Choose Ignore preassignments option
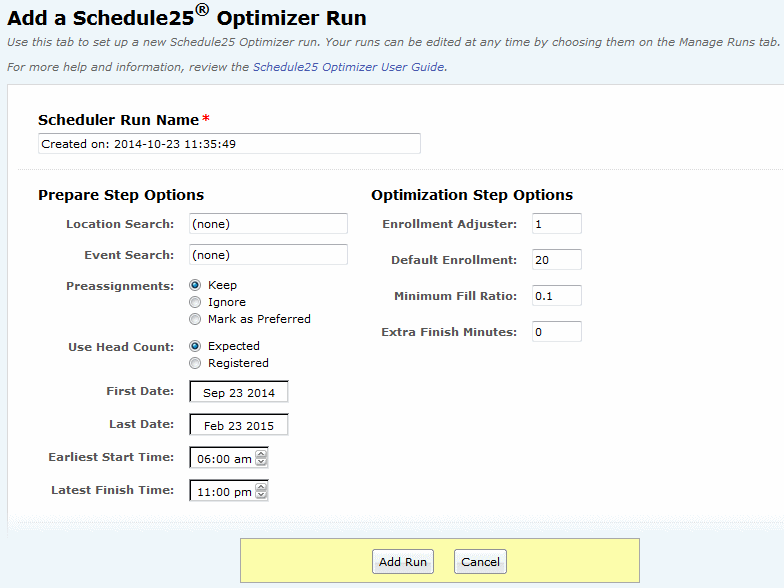This screenshot has width=784, height=588. (195, 302)
